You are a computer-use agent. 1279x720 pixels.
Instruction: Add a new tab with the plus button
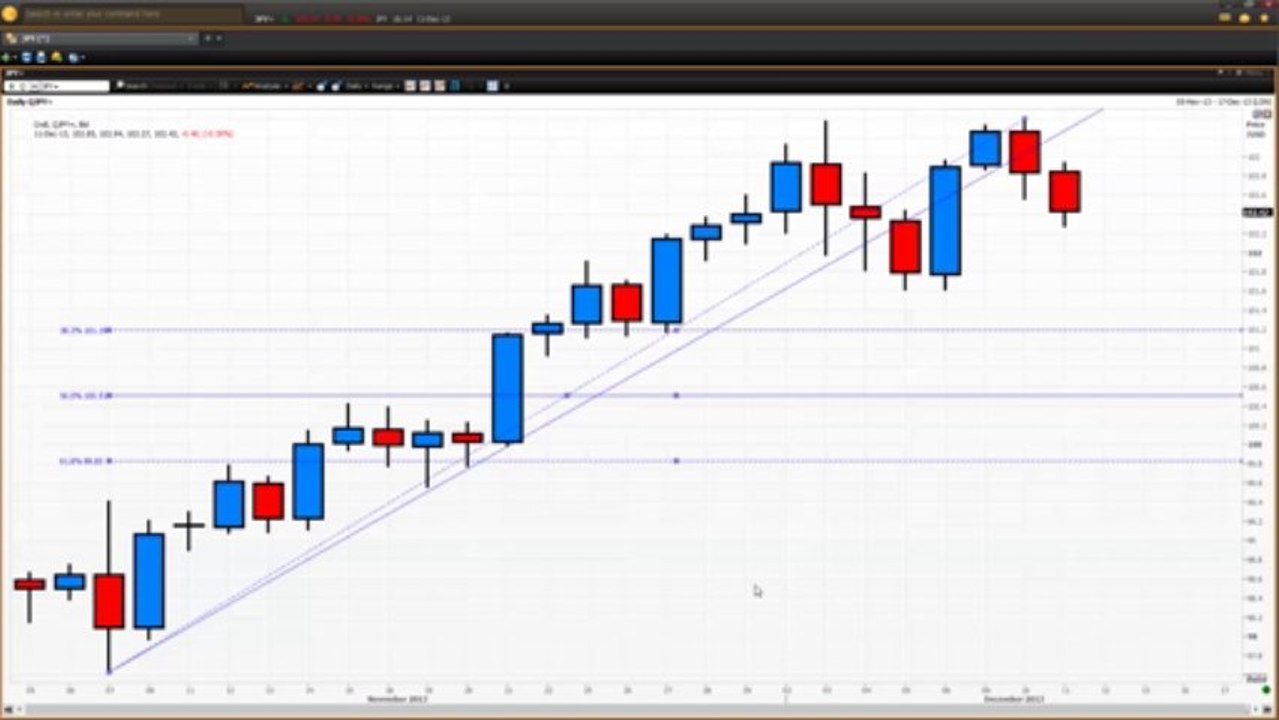pyautogui.click(x=208, y=38)
